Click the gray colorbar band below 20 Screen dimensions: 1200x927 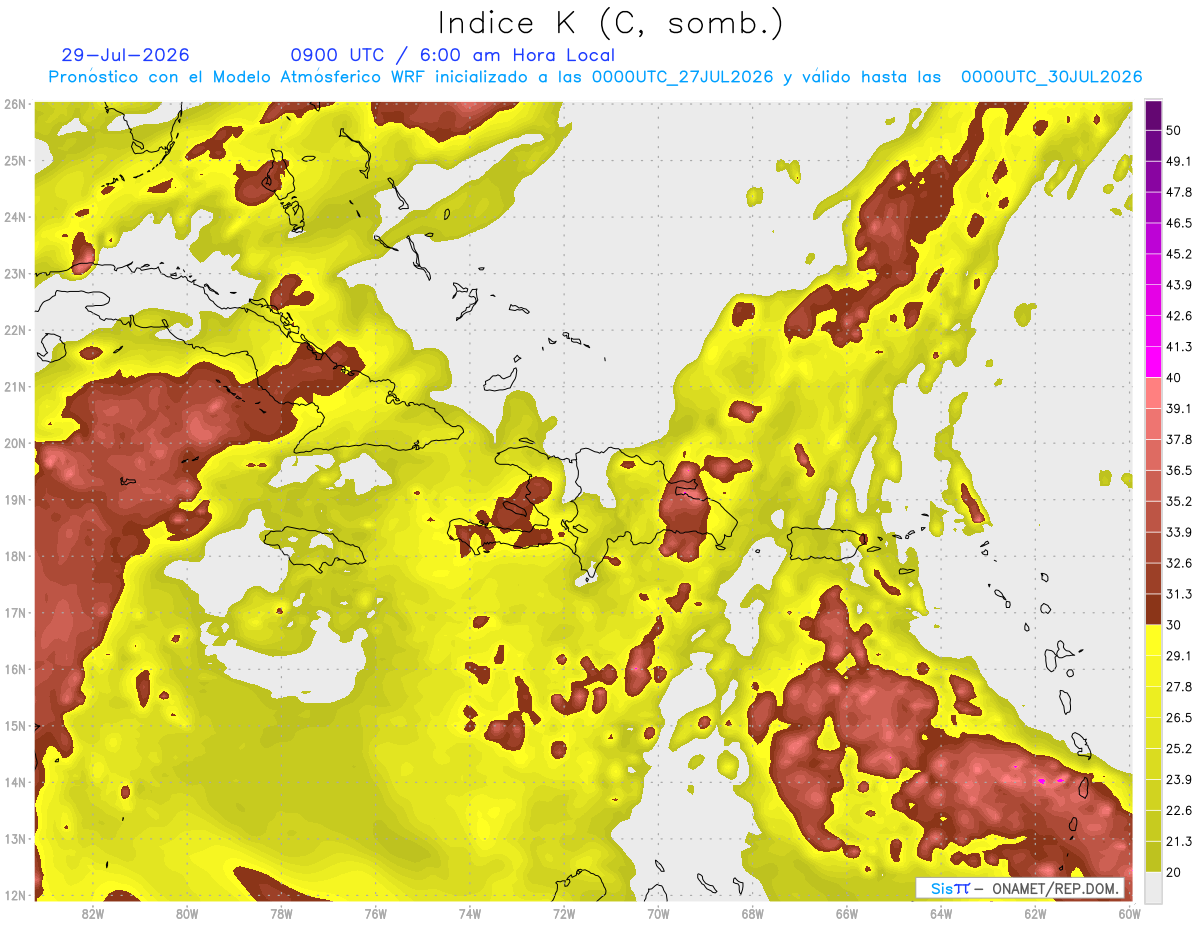pos(1153,887)
